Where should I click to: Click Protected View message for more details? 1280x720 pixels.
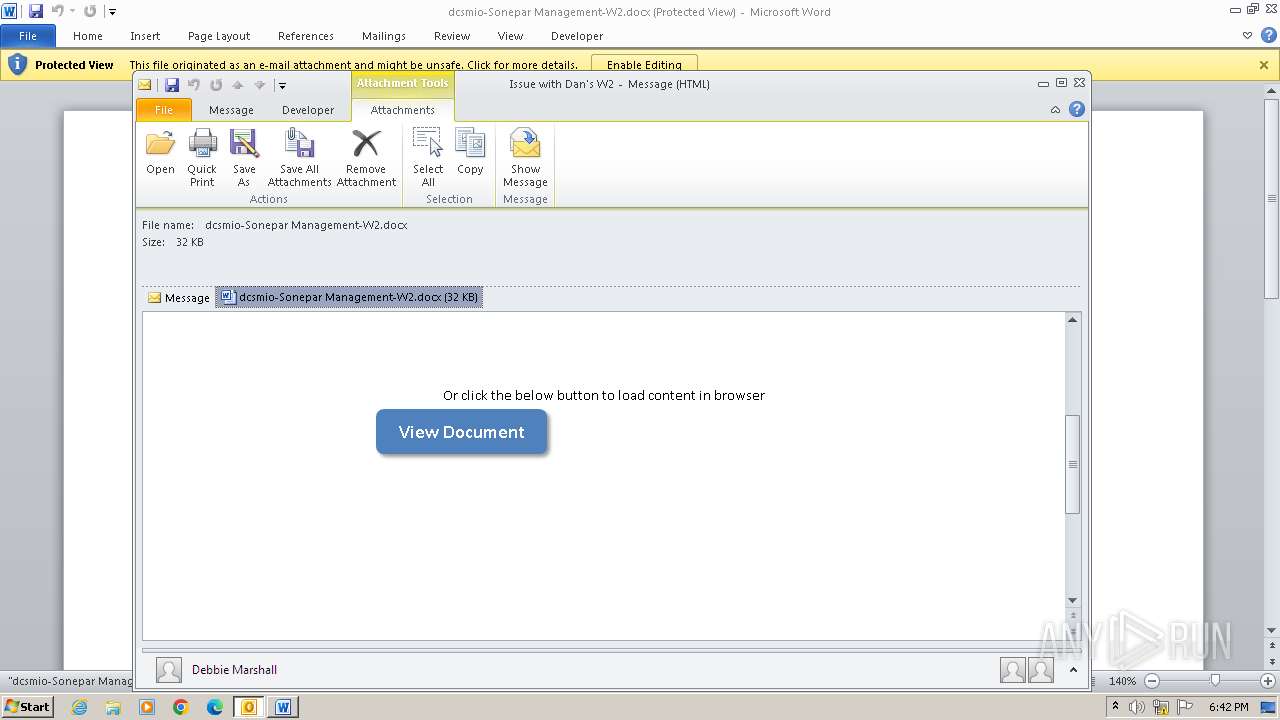click(x=354, y=65)
